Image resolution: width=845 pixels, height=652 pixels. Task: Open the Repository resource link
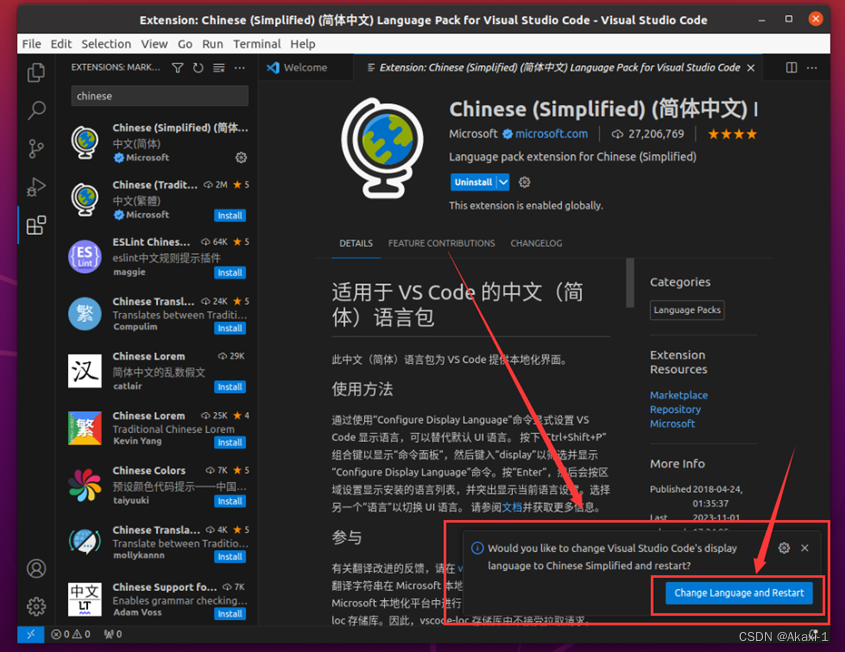pyautogui.click(x=675, y=410)
